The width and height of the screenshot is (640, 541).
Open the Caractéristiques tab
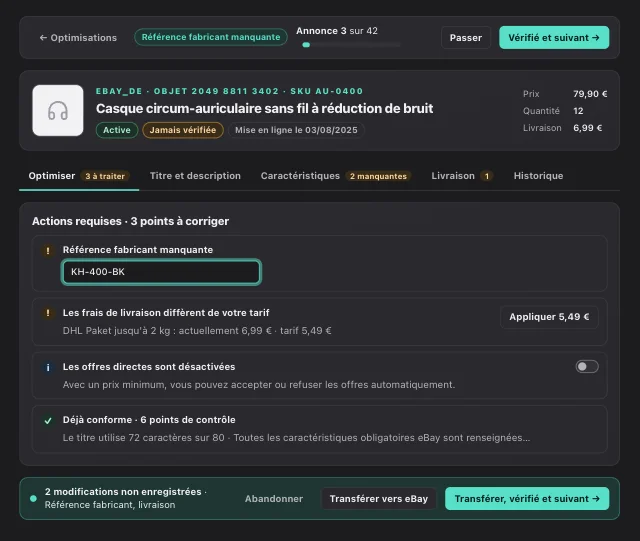tap(336, 176)
